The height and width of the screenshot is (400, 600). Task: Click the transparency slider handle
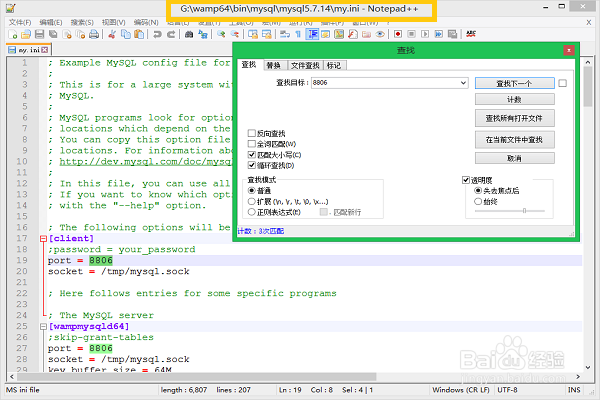pyautogui.click(x=524, y=211)
